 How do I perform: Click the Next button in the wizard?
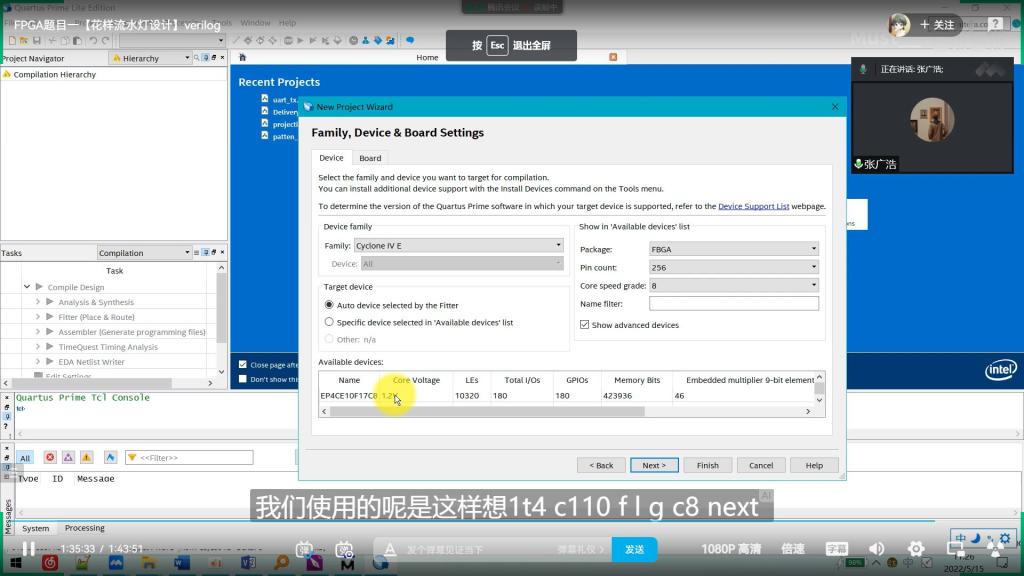(x=654, y=465)
